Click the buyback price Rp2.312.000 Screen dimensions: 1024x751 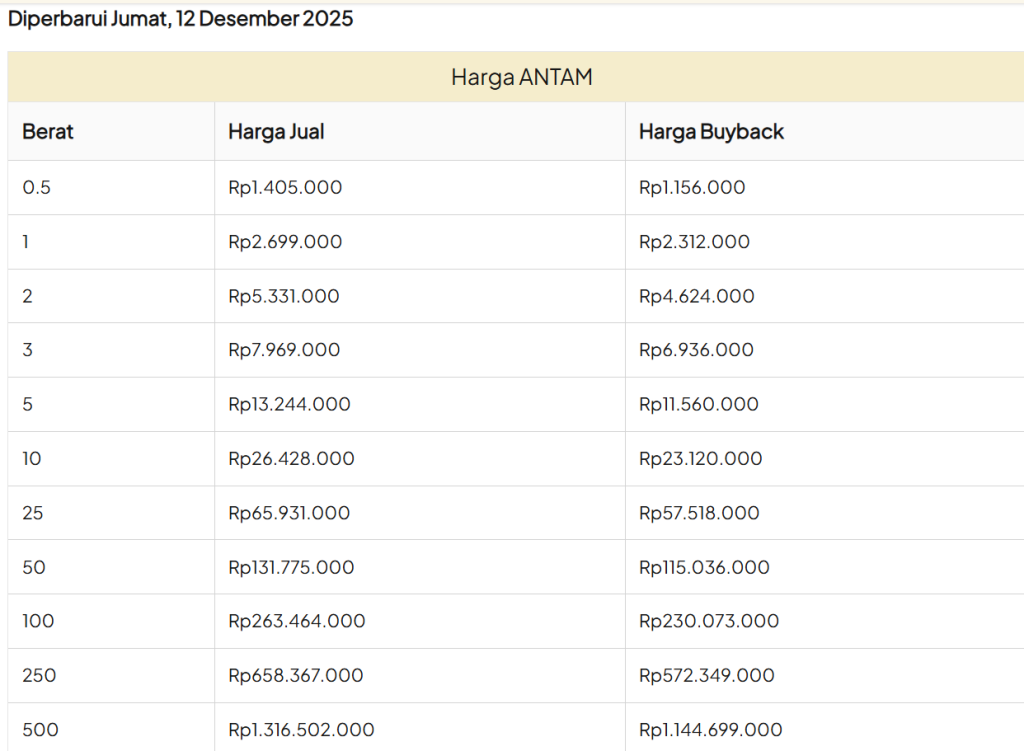point(694,242)
